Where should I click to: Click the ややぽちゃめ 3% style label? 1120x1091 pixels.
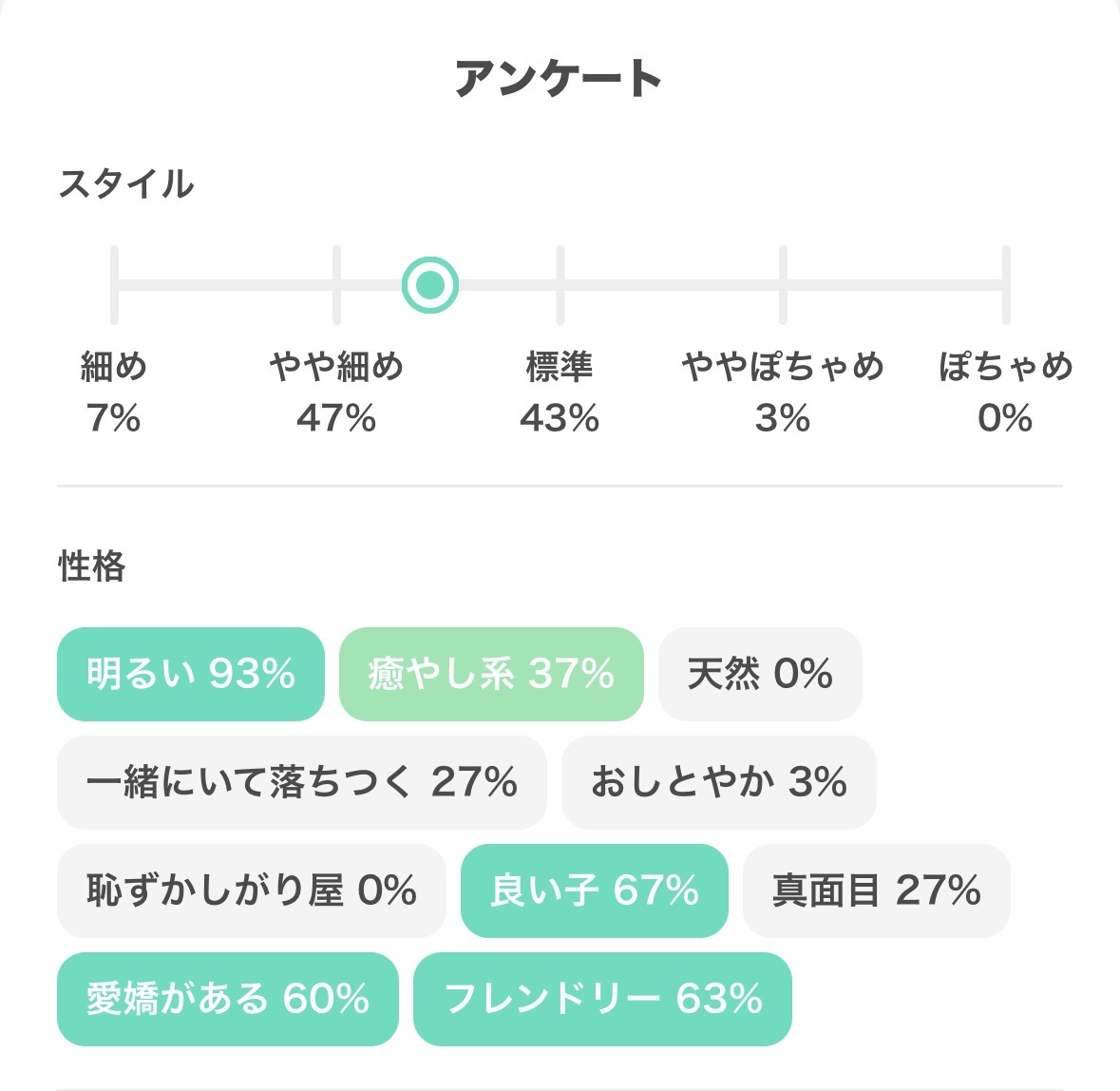783,392
